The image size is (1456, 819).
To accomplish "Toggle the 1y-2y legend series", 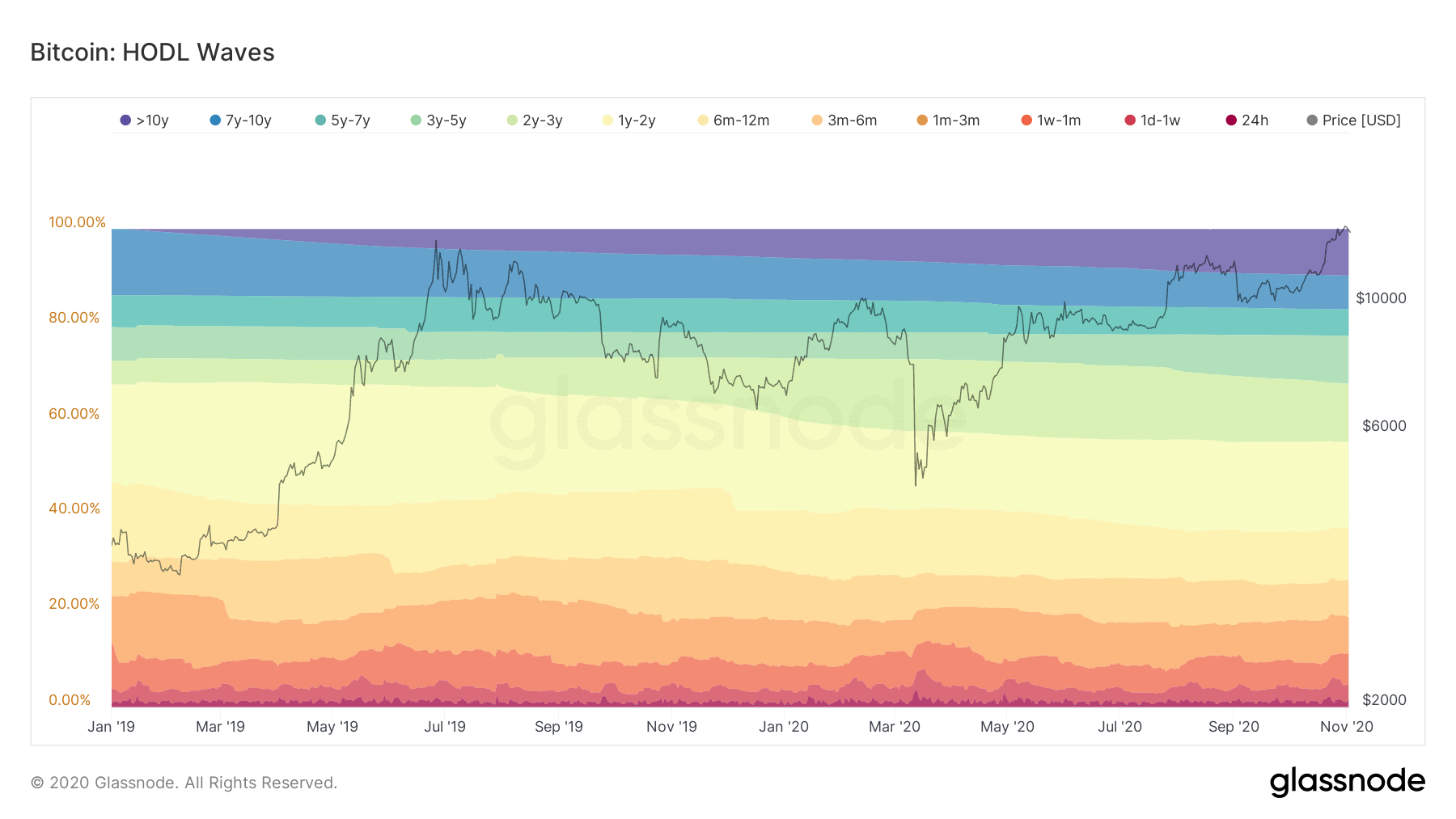I will pos(629,120).
